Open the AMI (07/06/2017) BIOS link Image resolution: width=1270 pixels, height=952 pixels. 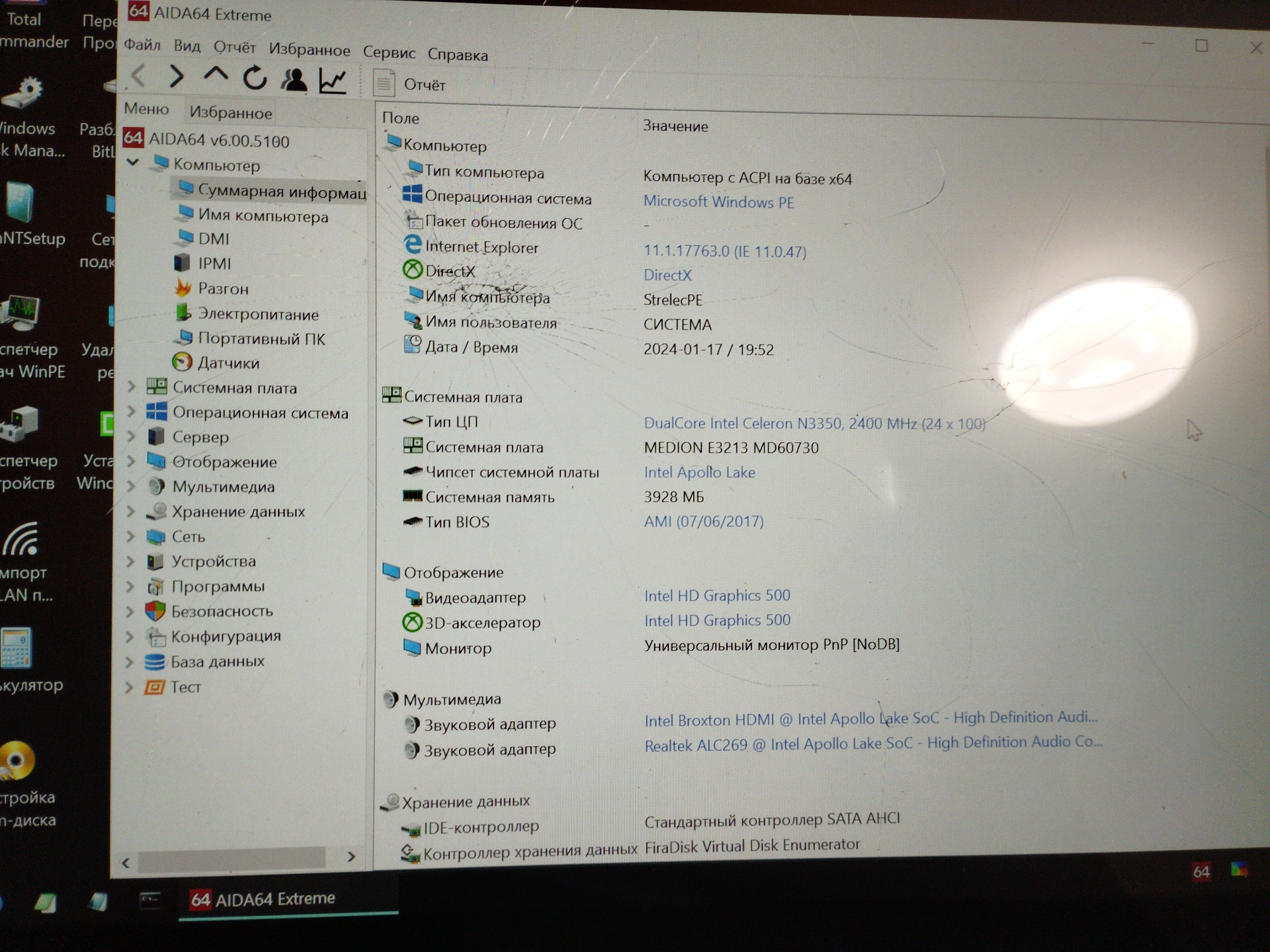point(704,522)
